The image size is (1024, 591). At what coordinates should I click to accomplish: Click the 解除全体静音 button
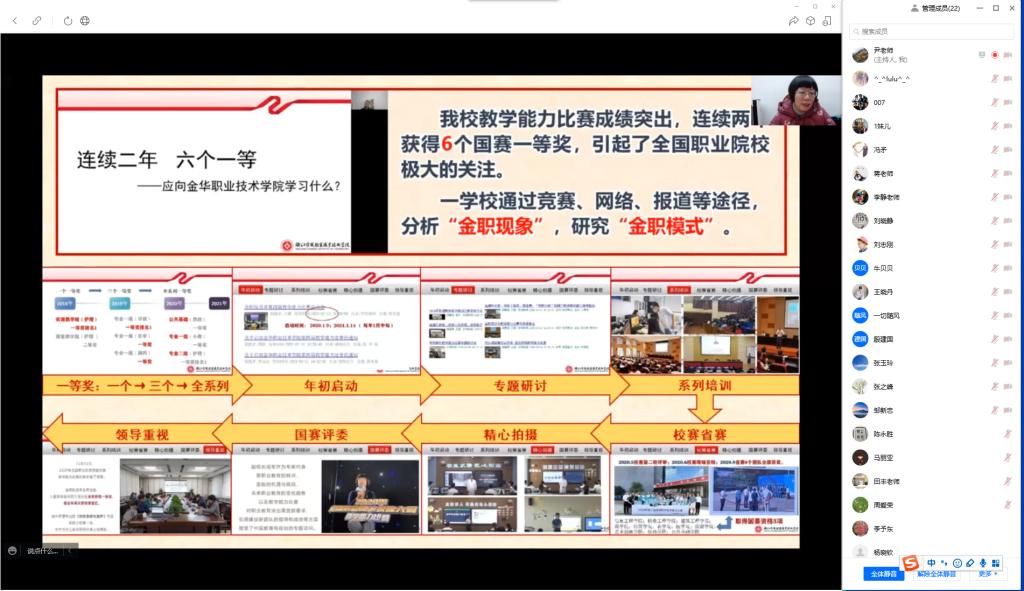point(936,575)
